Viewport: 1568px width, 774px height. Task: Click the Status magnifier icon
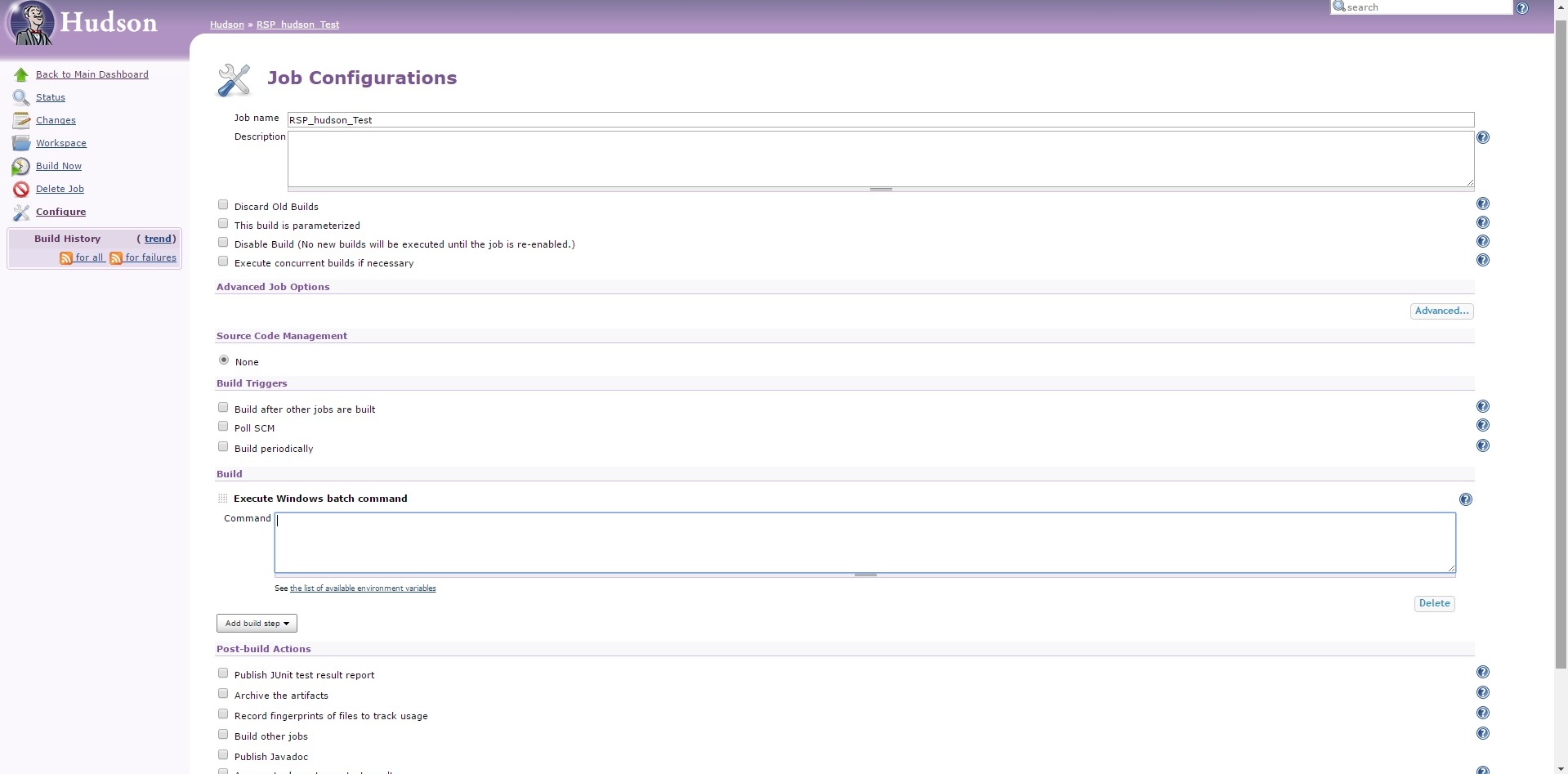click(x=21, y=97)
